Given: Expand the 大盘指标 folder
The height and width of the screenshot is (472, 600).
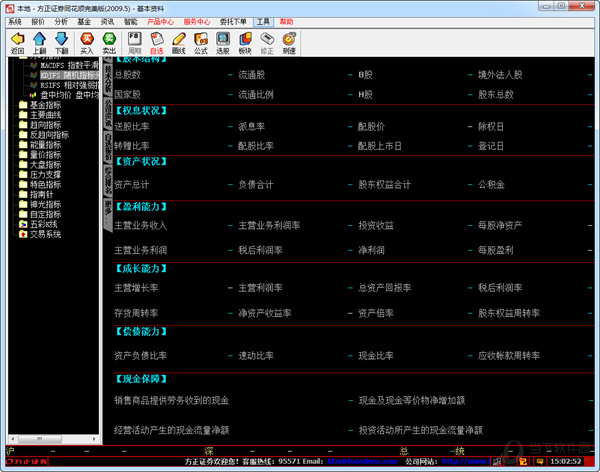Looking at the screenshot, I should click(x=44, y=164).
